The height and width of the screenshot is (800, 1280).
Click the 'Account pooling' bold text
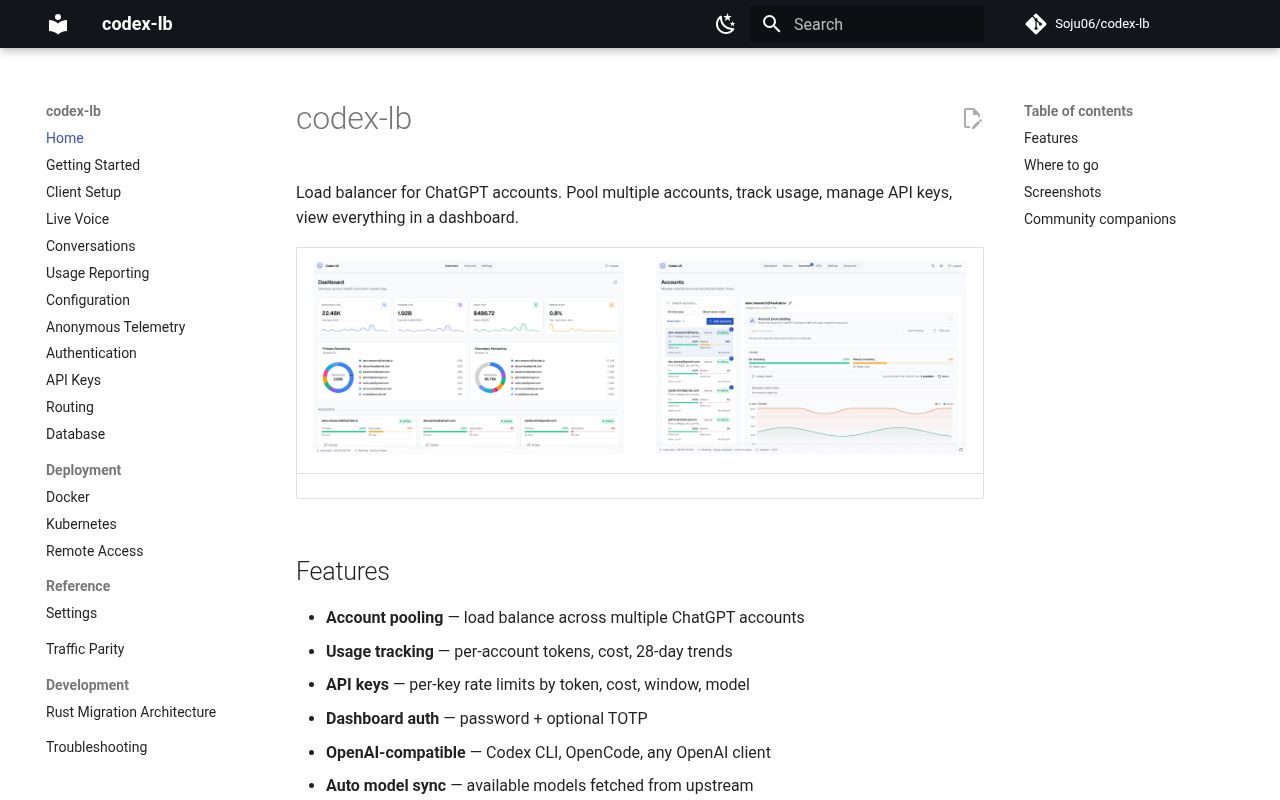tap(384, 618)
